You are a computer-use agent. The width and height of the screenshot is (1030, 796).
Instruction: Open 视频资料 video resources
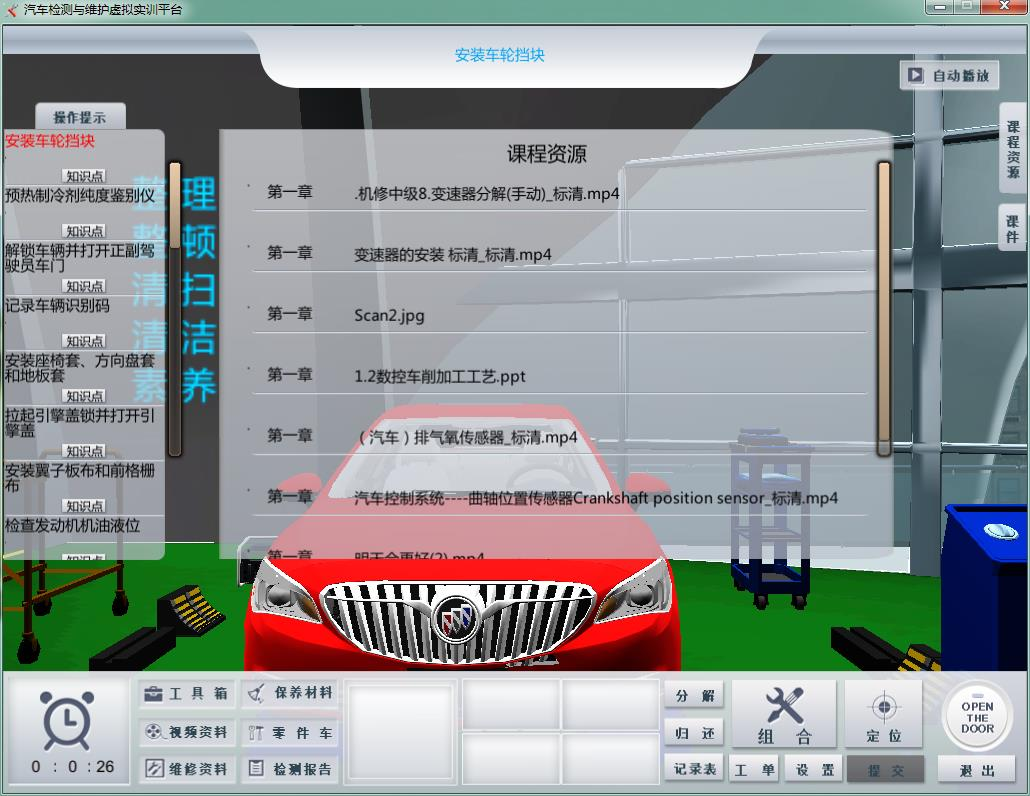[x=186, y=732]
